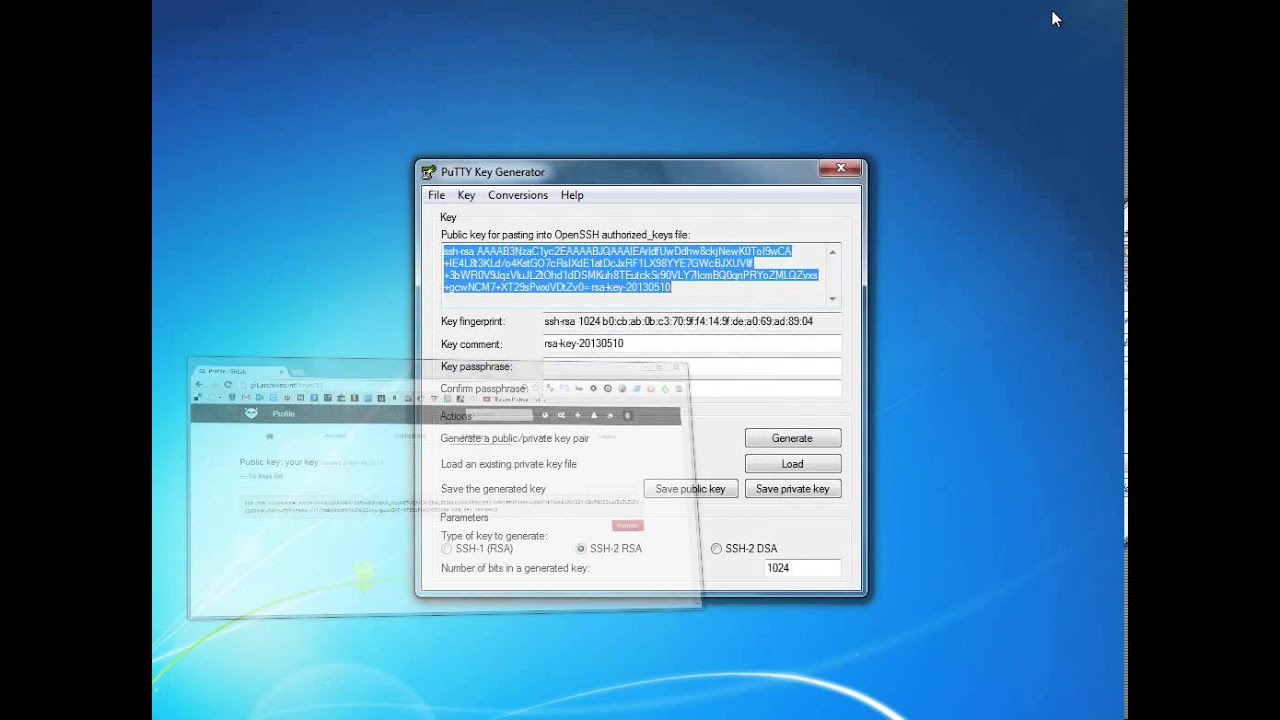Viewport: 1280px width, 720px height.
Task: Click the Load button
Action: [792, 464]
